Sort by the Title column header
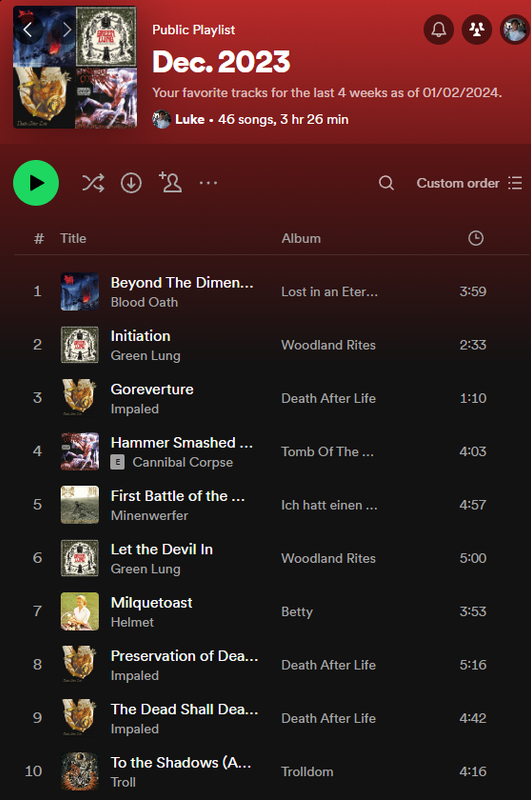The image size is (531, 800). click(x=73, y=238)
